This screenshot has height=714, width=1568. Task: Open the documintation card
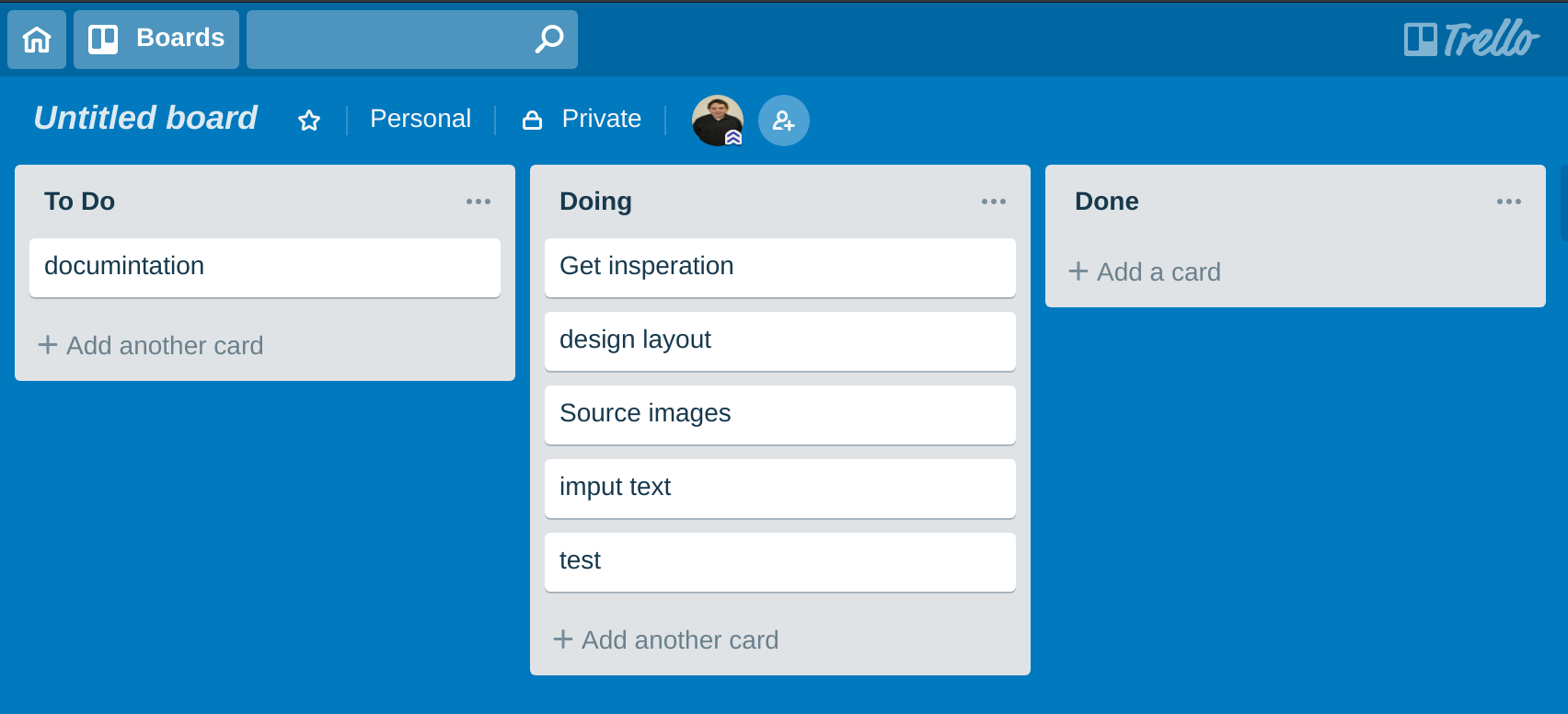pyautogui.click(x=265, y=267)
